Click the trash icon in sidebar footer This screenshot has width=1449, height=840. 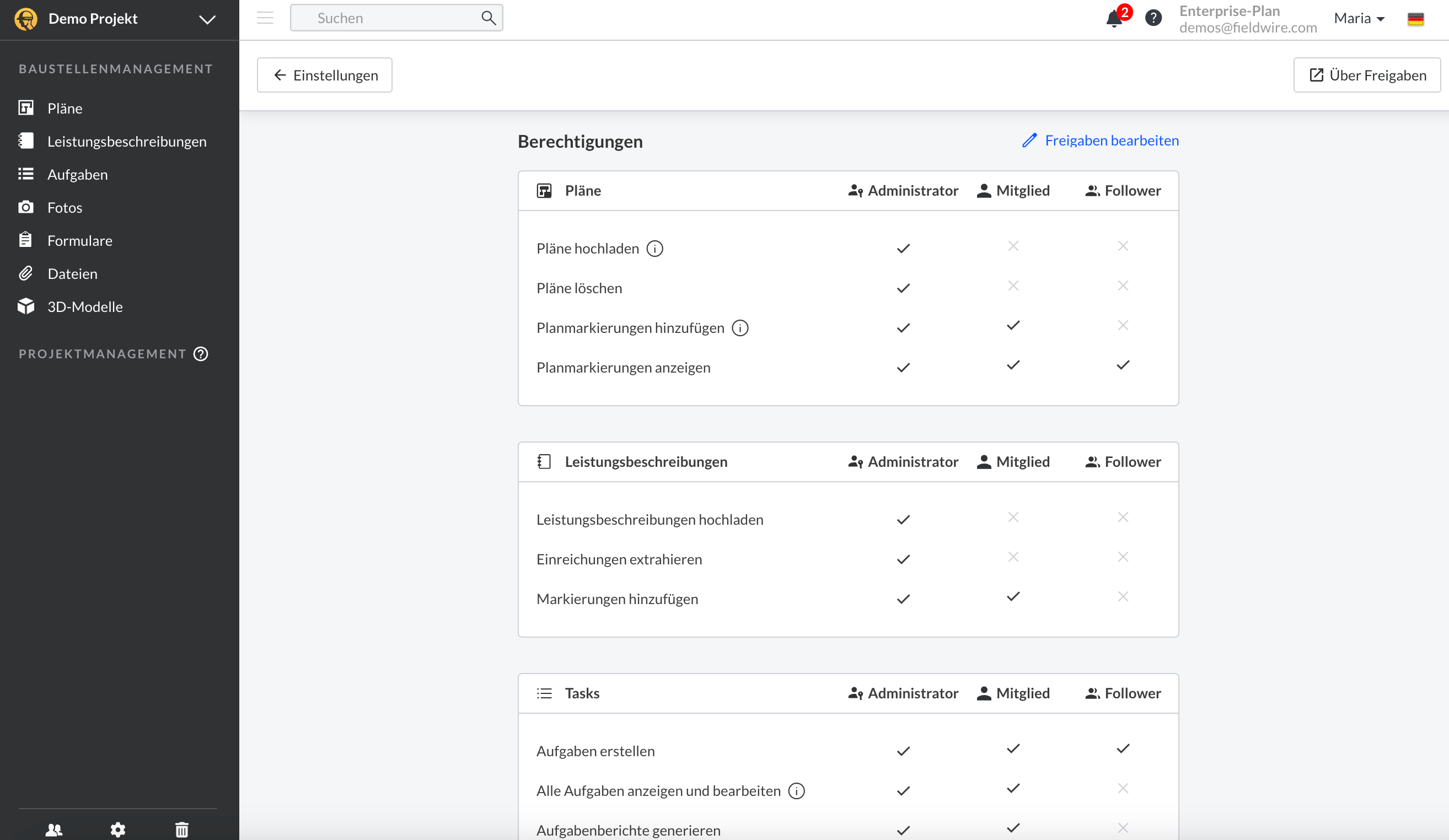pos(182,830)
